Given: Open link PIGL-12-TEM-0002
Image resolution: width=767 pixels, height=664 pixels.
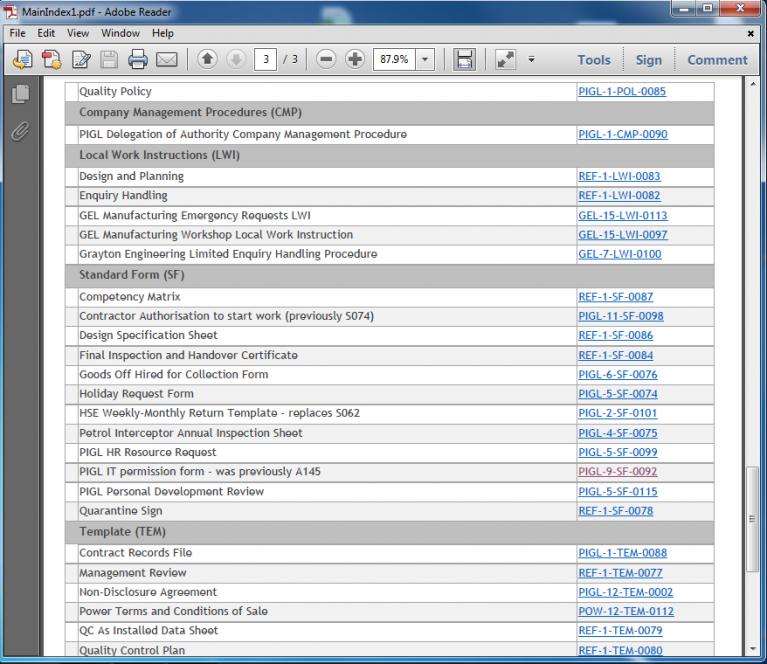Looking at the screenshot, I should pyautogui.click(x=626, y=593).
